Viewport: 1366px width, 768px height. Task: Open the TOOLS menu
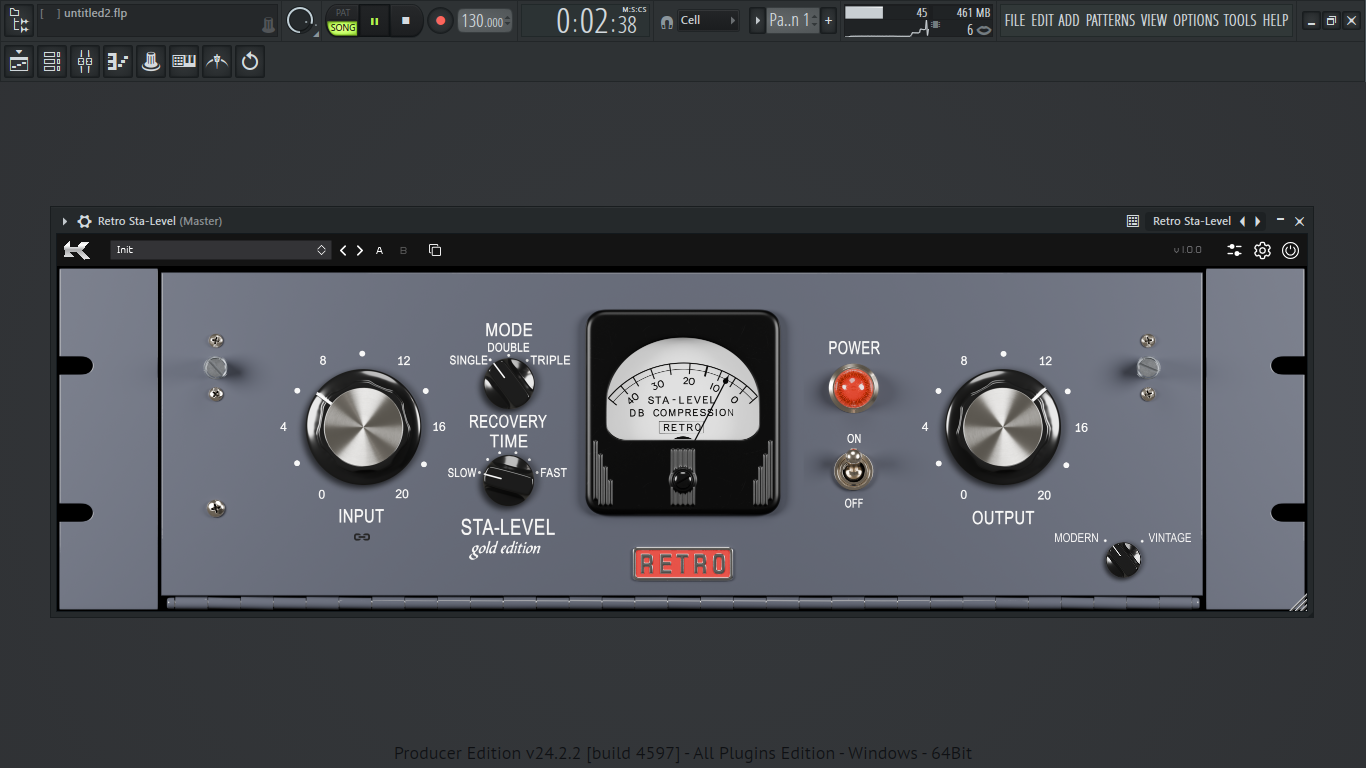coord(1240,20)
